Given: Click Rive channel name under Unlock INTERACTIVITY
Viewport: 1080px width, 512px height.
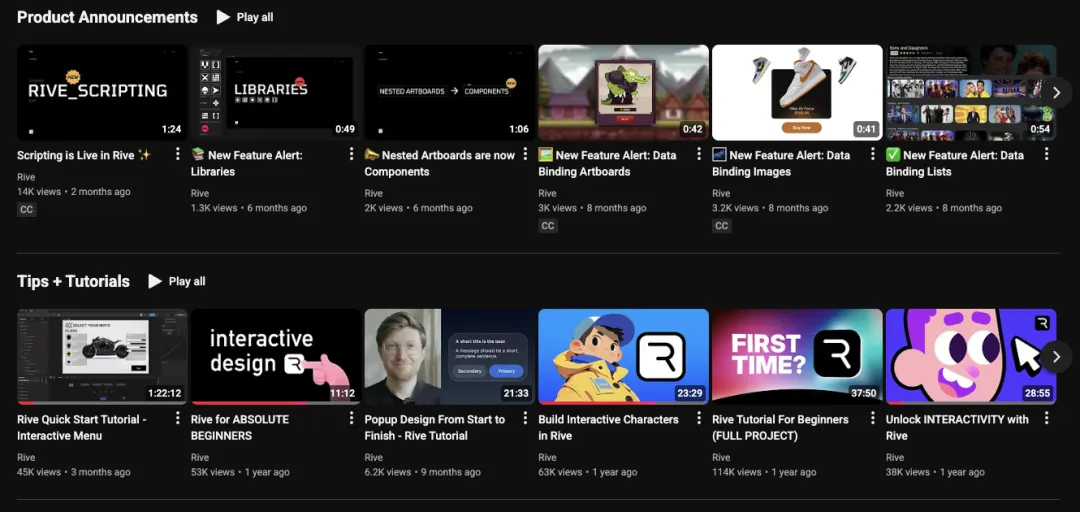Looking at the screenshot, I should point(895,458).
